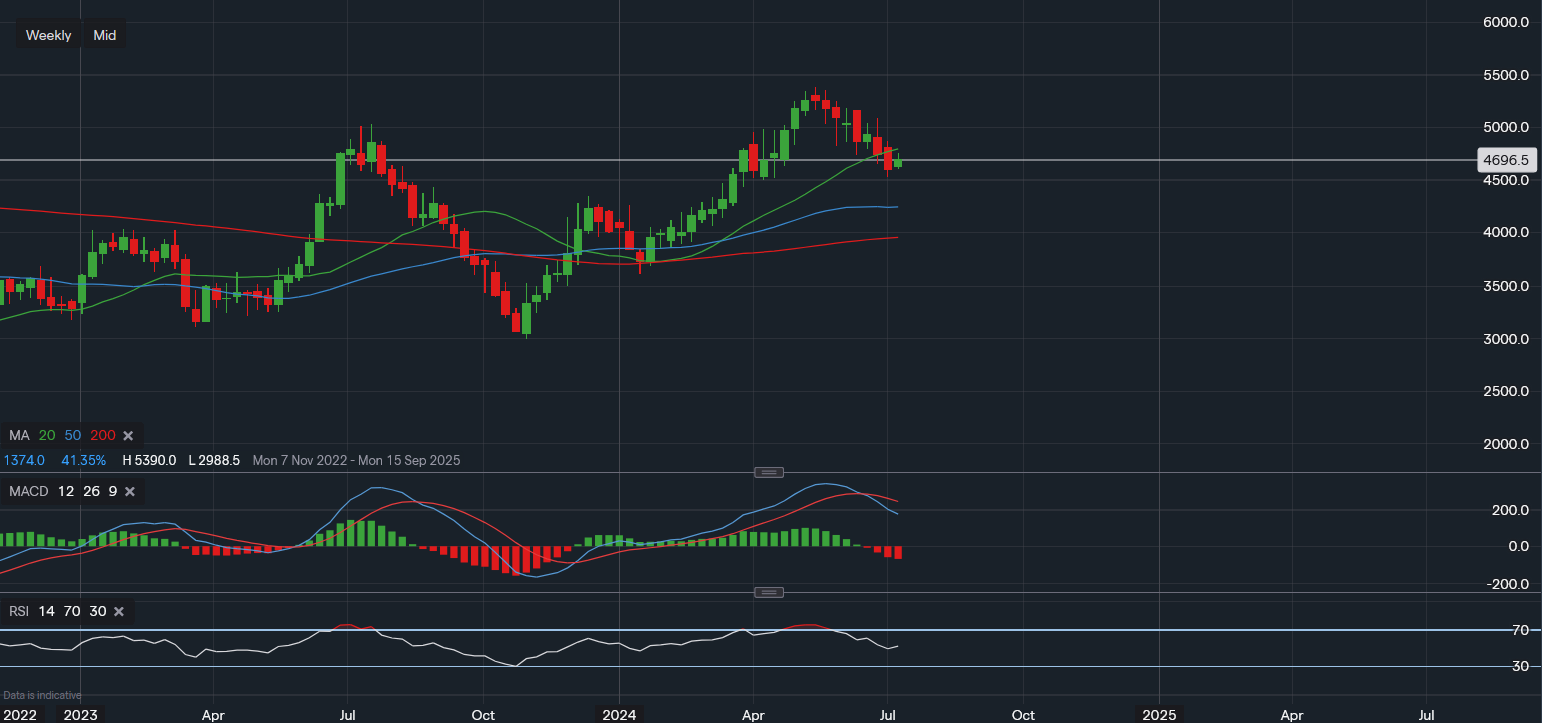
Task: Click the MACD slow period 26
Action: pos(91,491)
